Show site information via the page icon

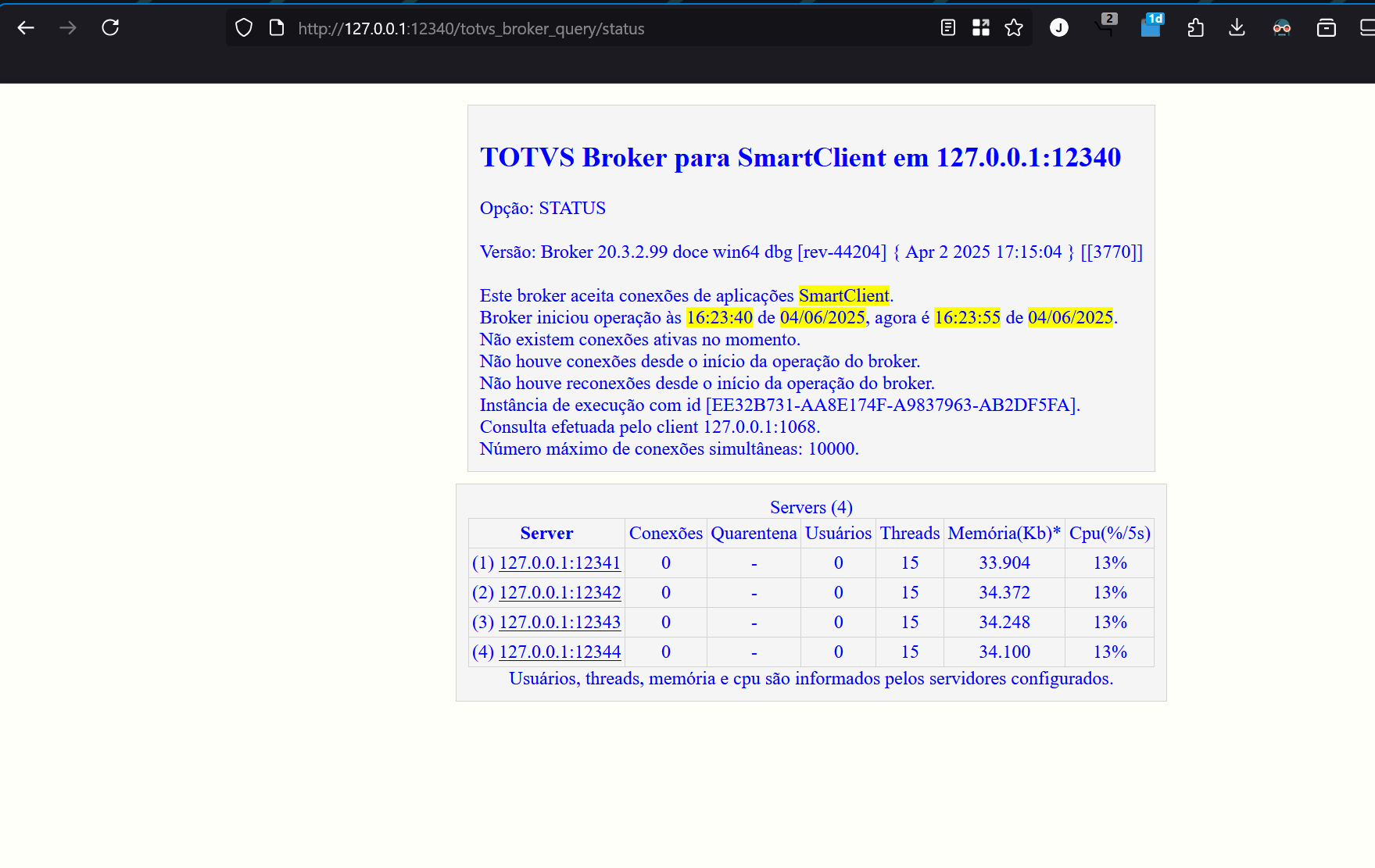(276, 28)
